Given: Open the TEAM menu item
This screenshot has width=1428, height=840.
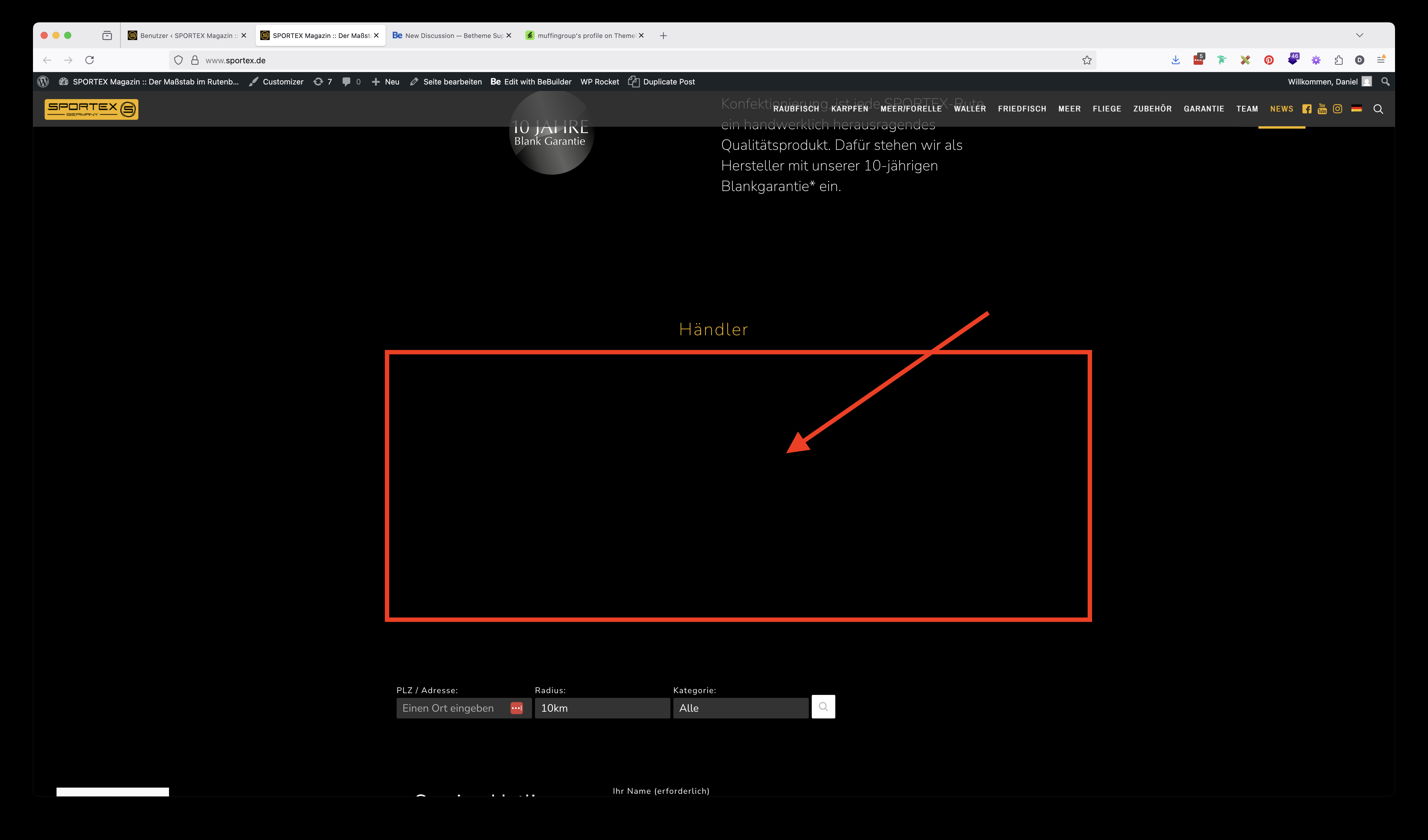Looking at the screenshot, I should coord(1247,109).
